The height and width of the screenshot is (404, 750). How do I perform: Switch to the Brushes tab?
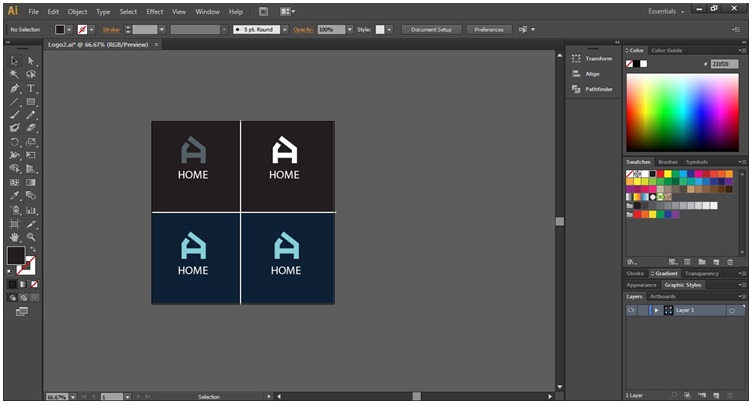(x=667, y=161)
